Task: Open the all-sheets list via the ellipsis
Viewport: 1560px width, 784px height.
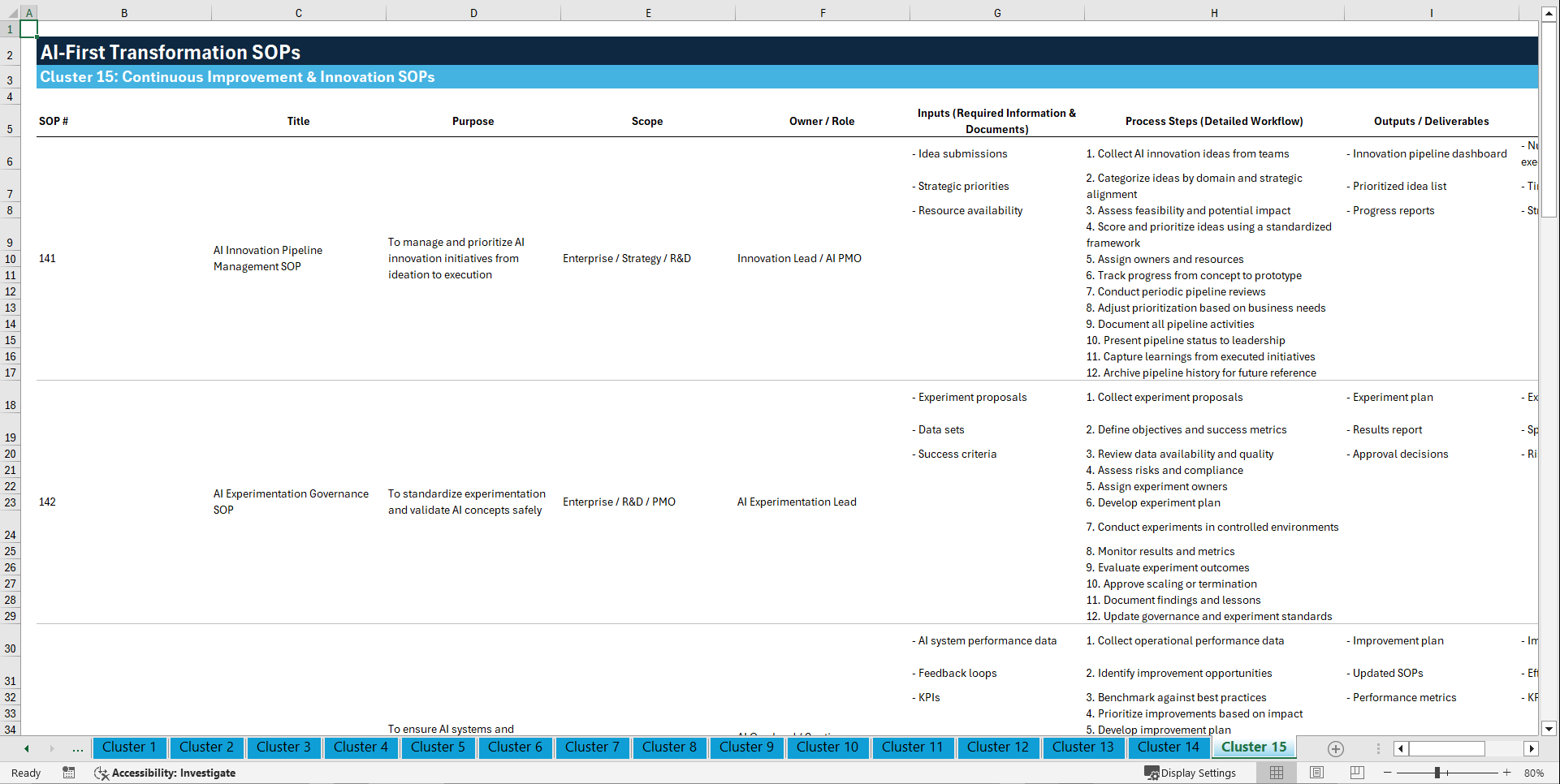Action: (x=77, y=748)
